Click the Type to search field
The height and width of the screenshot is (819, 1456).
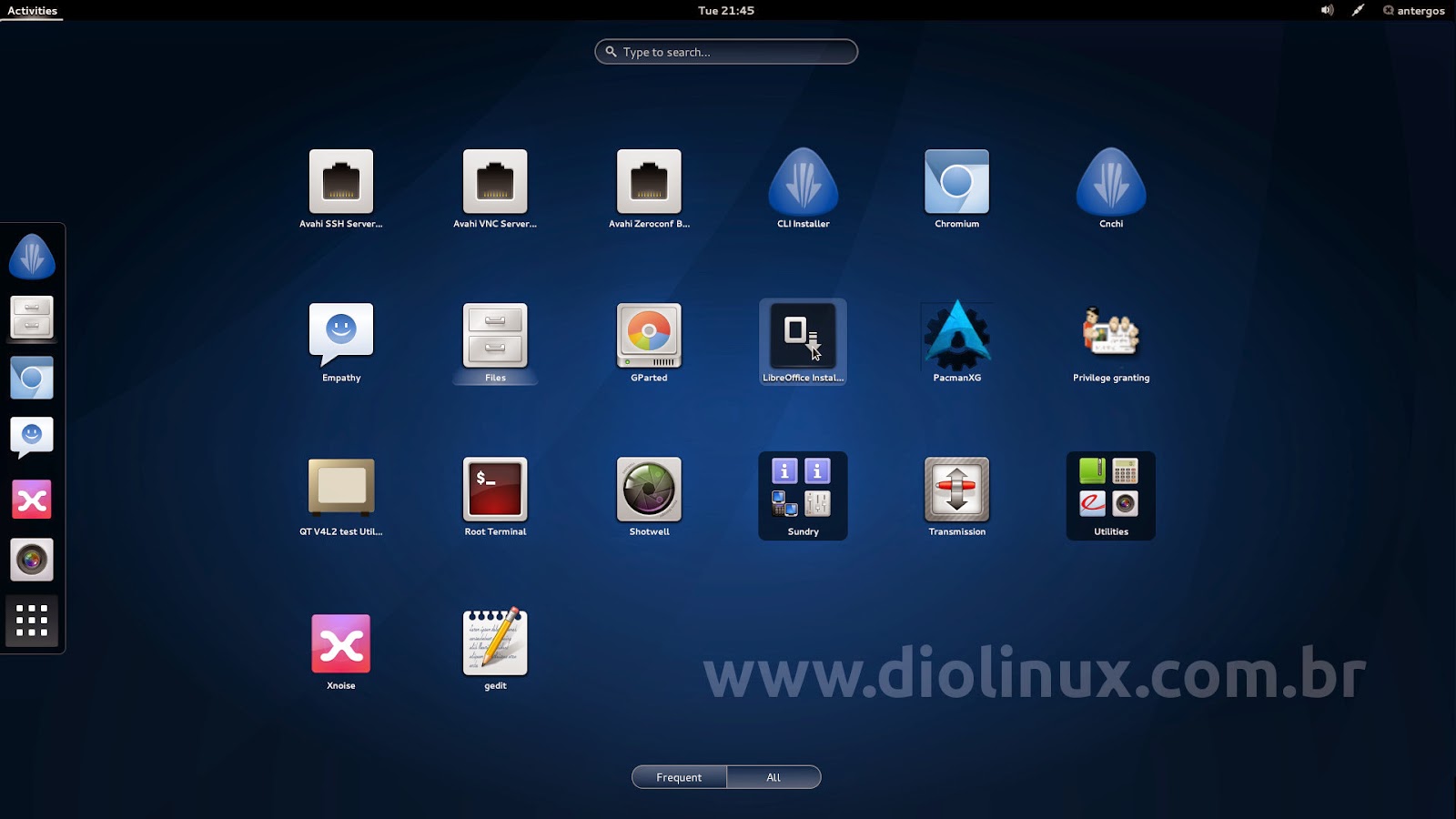[726, 52]
